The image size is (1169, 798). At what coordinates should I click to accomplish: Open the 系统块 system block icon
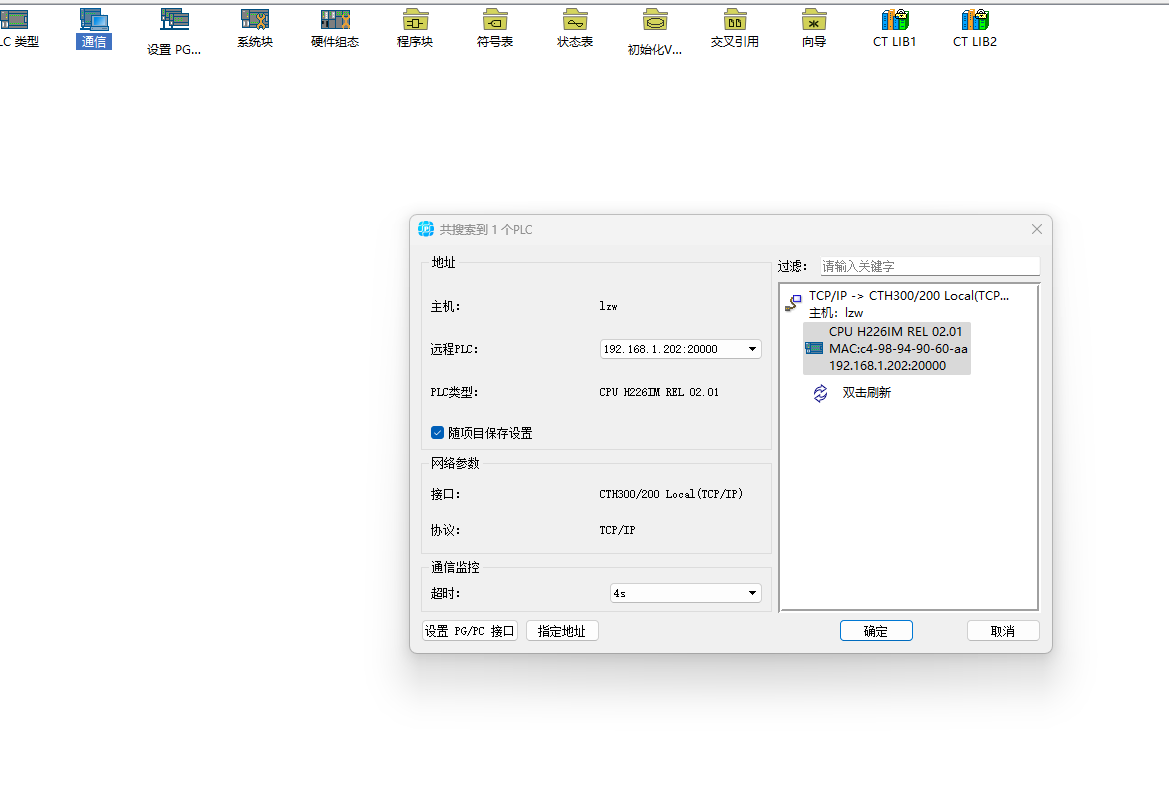[x=255, y=19]
